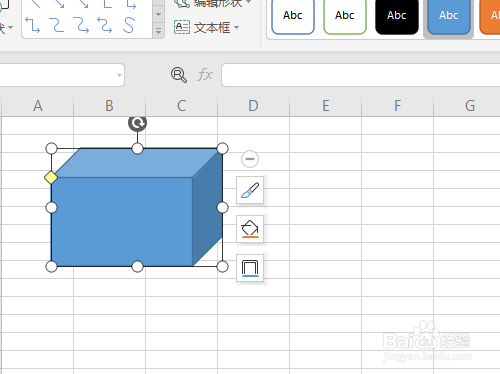Viewport: 500px width, 374px height.
Task: Click the cube's bottom-middle resize handle
Action: click(137, 266)
